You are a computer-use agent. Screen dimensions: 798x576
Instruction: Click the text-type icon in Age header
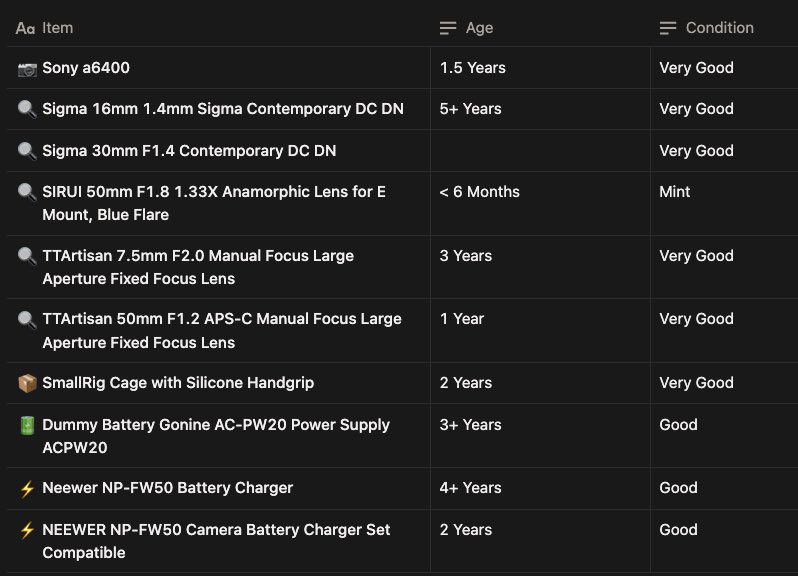click(x=448, y=28)
